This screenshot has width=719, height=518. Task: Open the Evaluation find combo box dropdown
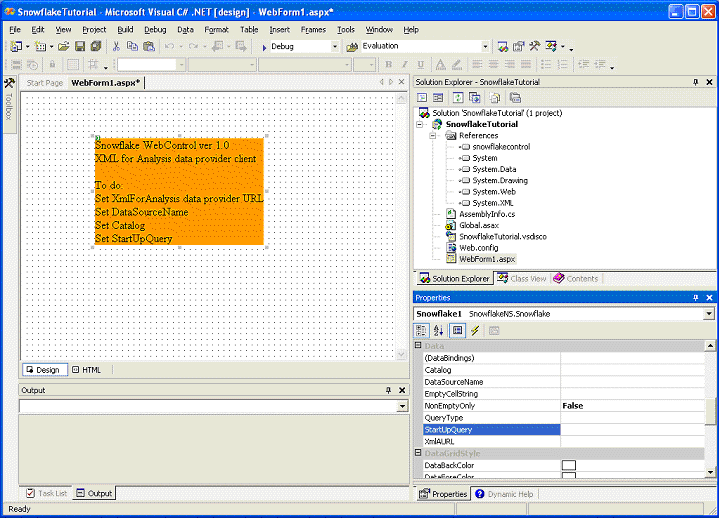click(x=485, y=46)
